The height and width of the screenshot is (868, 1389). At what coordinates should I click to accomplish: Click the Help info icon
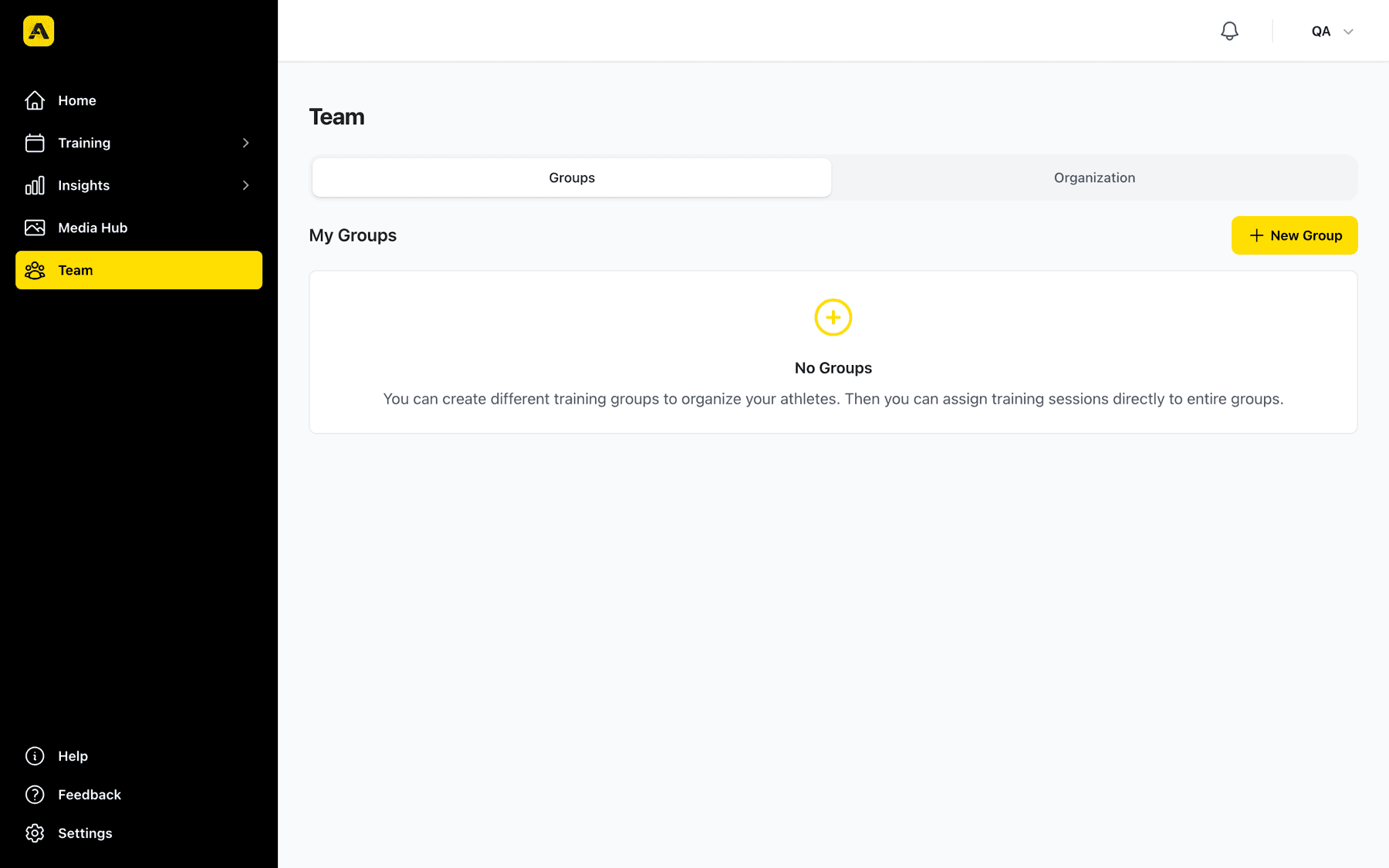tap(35, 756)
